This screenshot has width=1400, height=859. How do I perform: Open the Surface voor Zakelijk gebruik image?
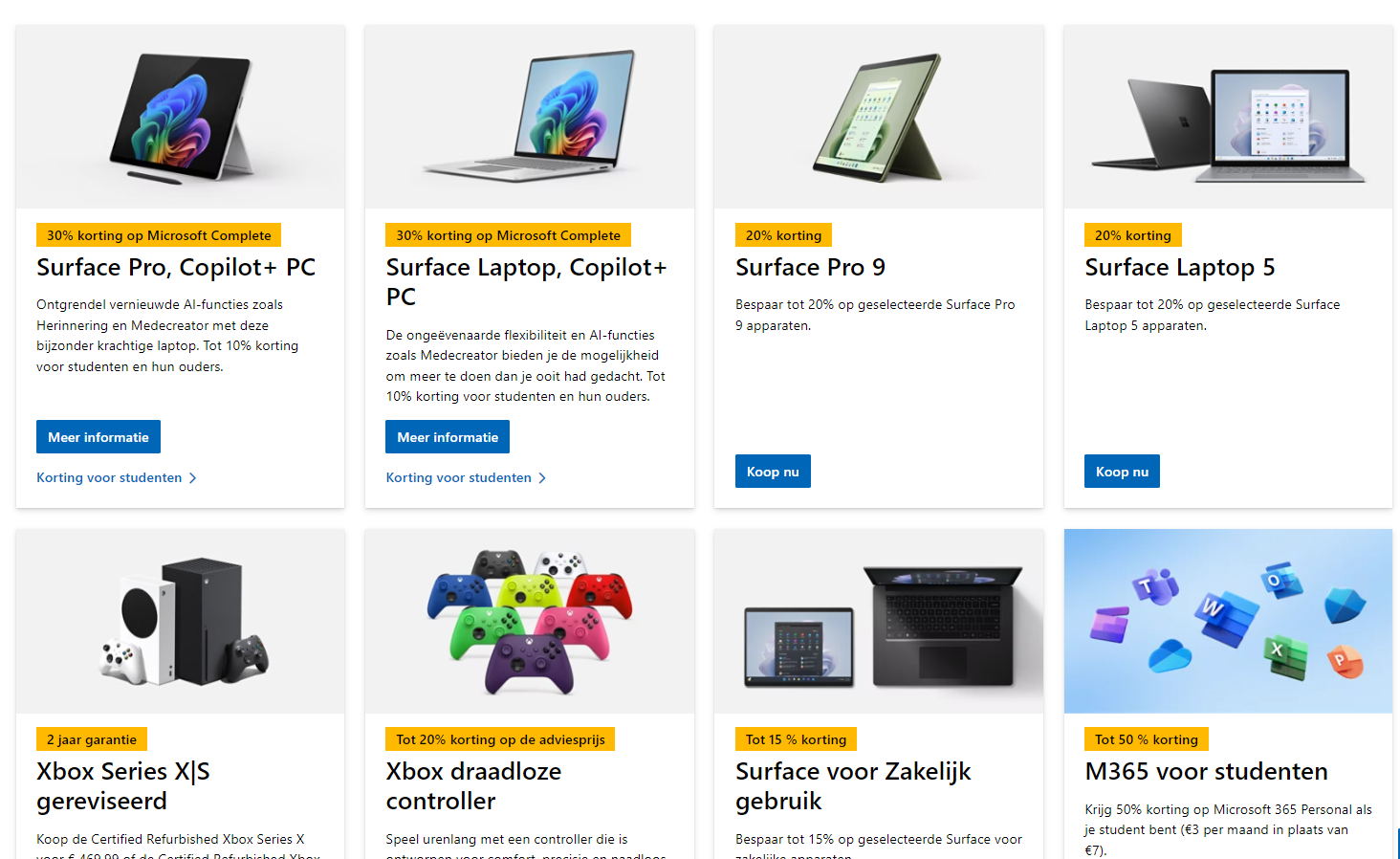click(x=879, y=621)
